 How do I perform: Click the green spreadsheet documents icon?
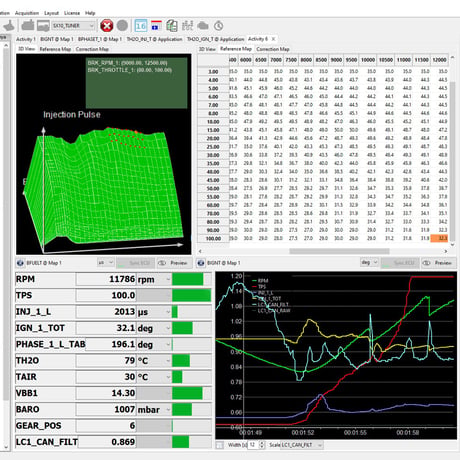click(172, 26)
